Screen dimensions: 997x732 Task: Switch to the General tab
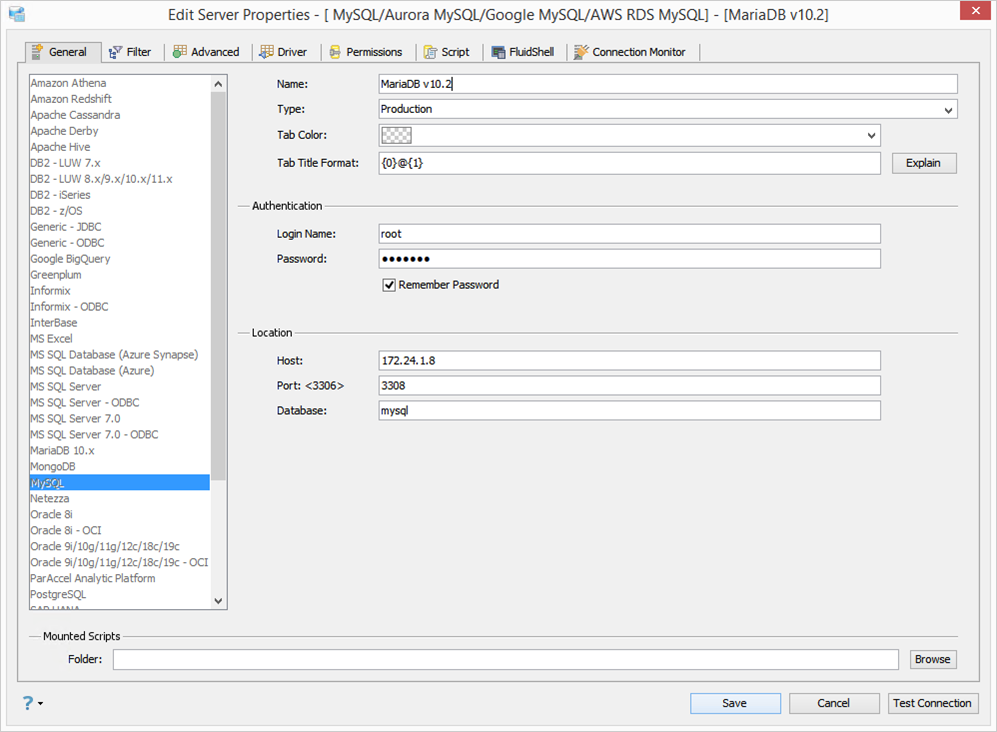pos(61,52)
